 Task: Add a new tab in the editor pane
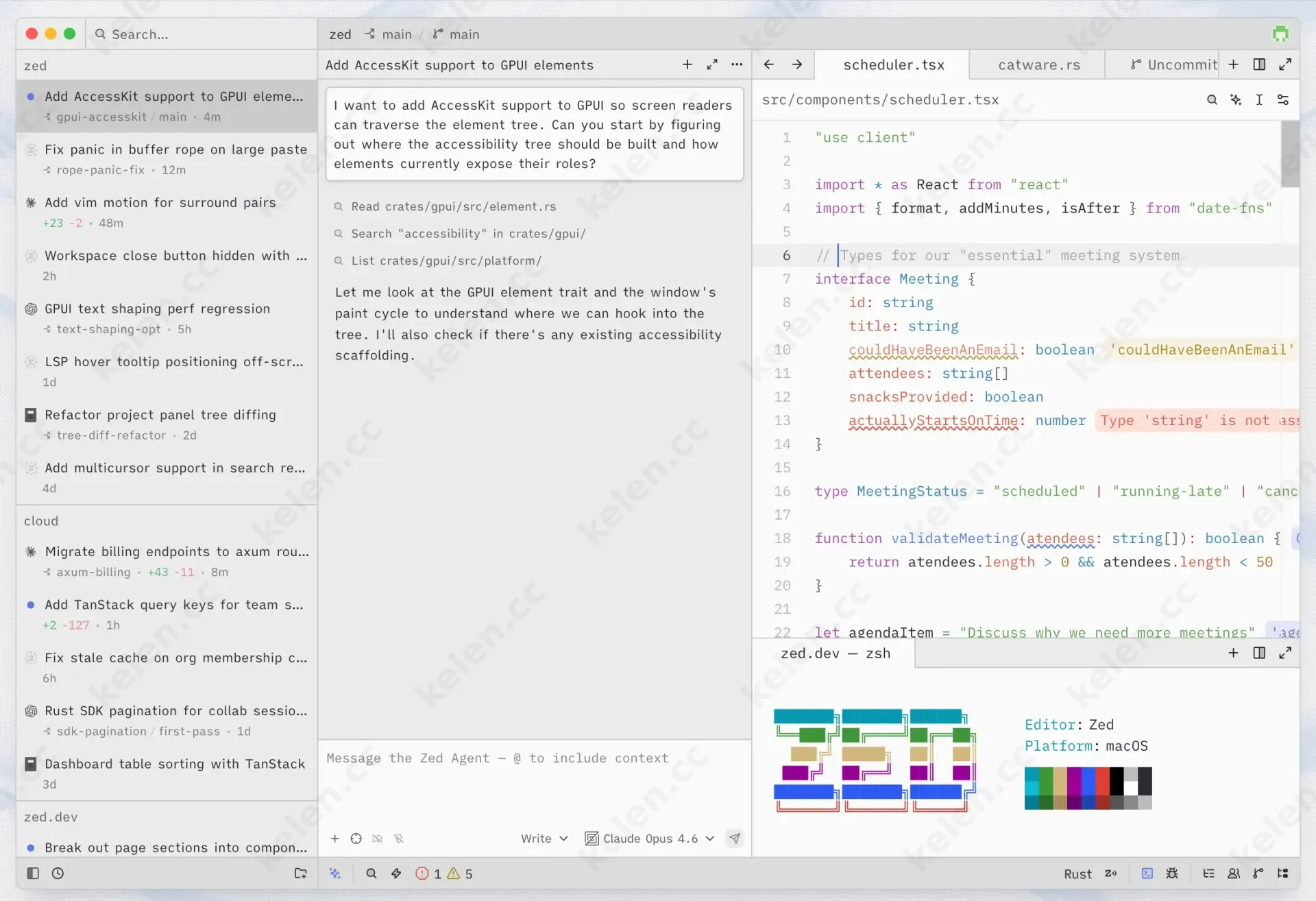tap(1234, 64)
